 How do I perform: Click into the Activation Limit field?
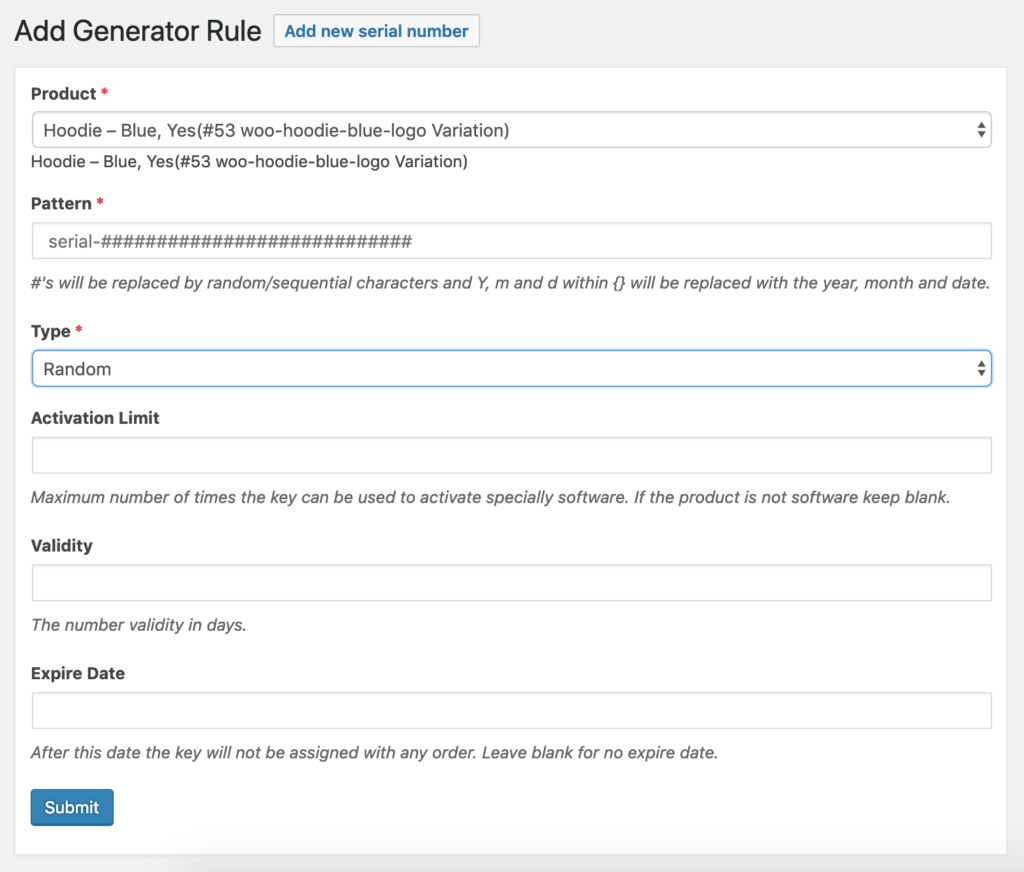[x=511, y=455]
